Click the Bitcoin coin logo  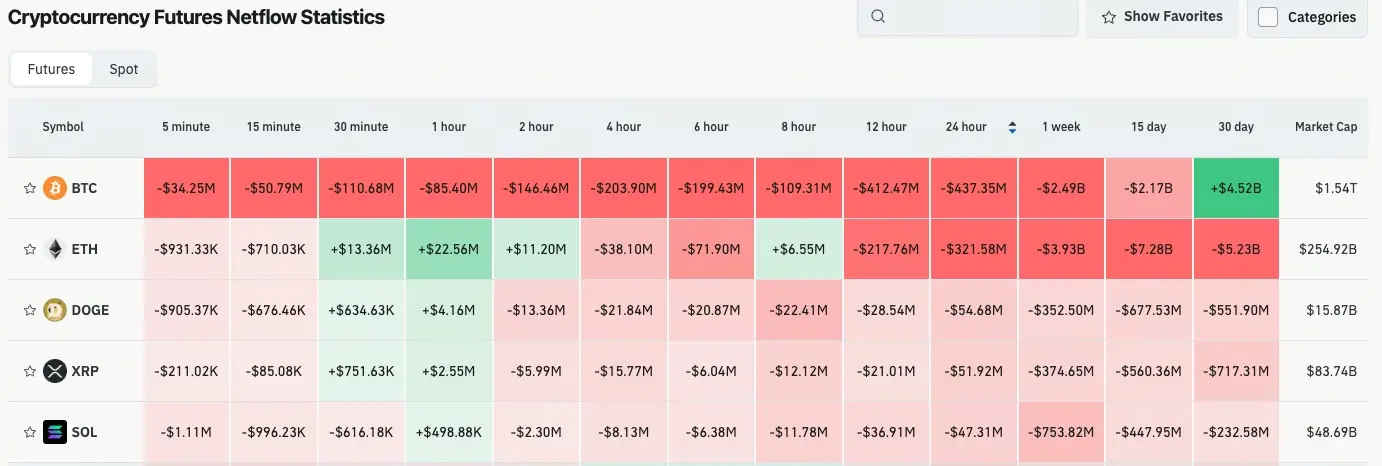click(x=55, y=188)
